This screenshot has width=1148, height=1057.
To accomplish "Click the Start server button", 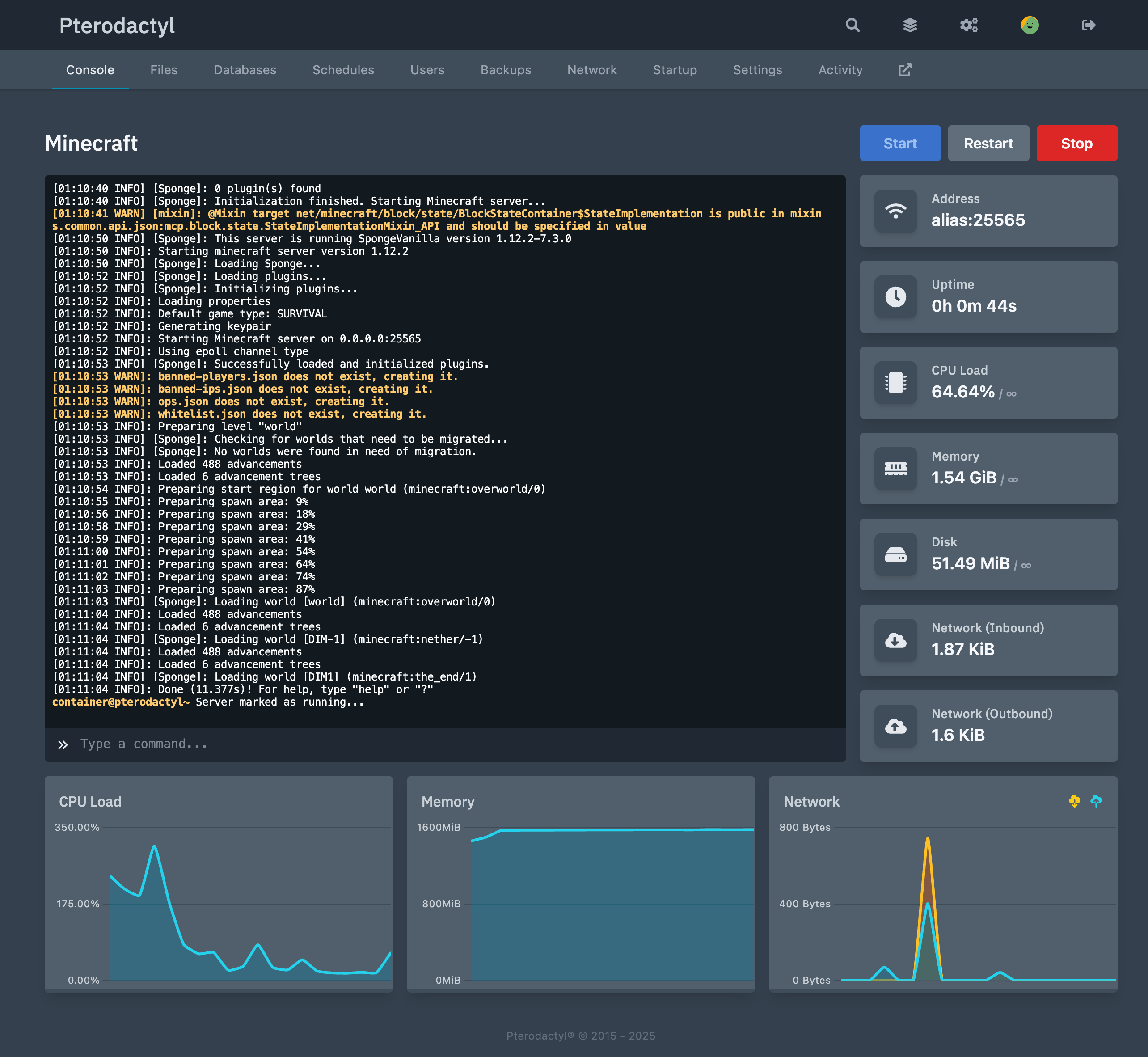I will 900,143.
